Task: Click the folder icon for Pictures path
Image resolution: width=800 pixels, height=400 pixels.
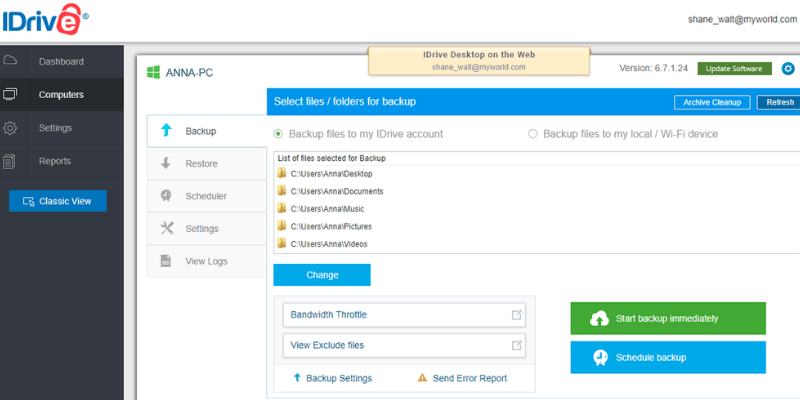Action: [x=282, y=226]
